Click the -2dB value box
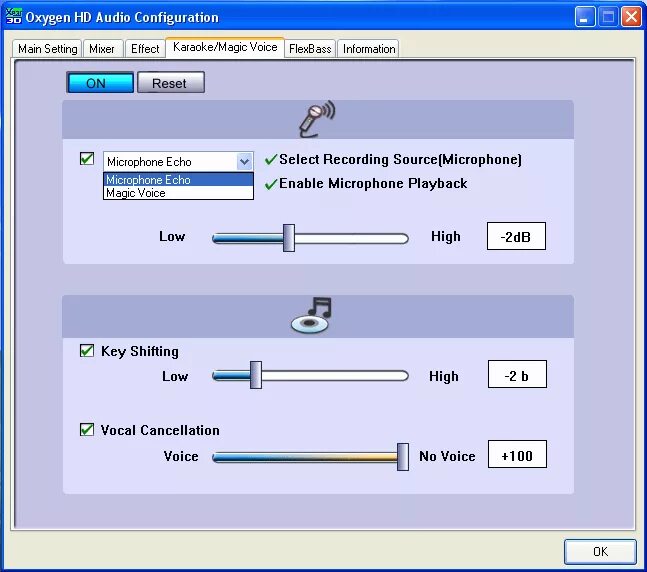 tap(516, 236)
